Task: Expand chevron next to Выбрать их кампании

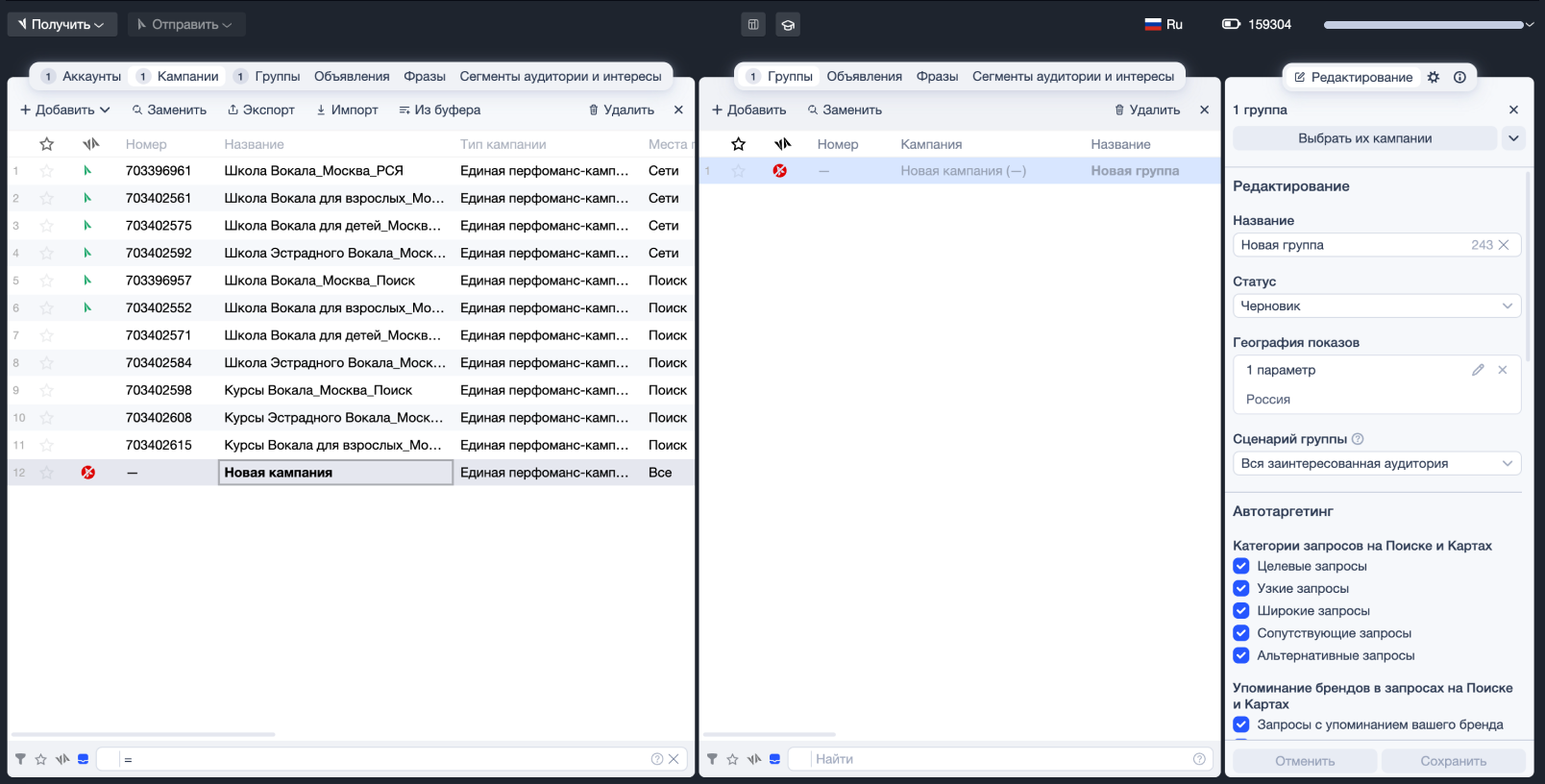Action: tap(1513, 138)
